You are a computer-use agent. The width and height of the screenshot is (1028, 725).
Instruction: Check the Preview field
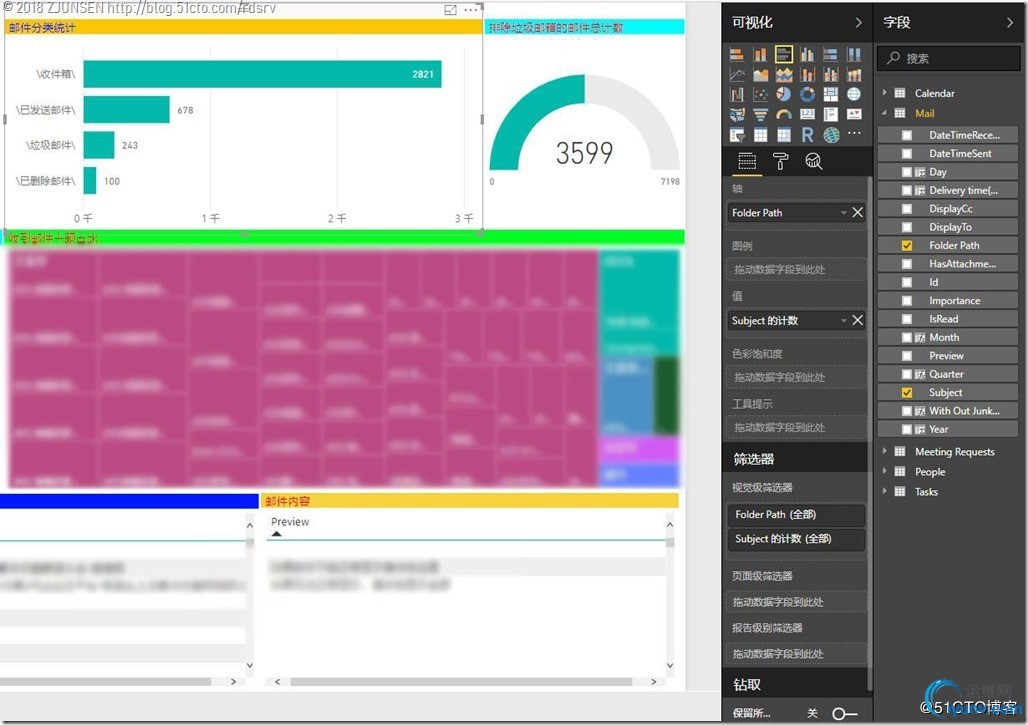[x=907, y=355]
